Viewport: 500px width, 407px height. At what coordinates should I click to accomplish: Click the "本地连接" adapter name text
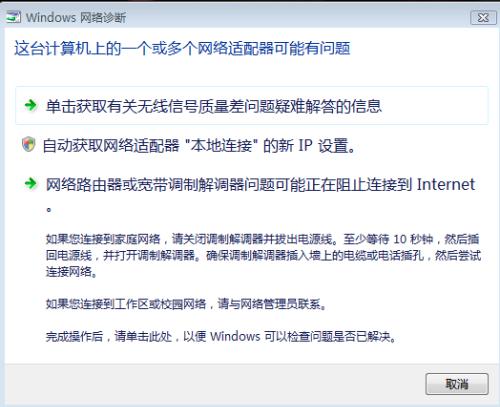(221, 146)
